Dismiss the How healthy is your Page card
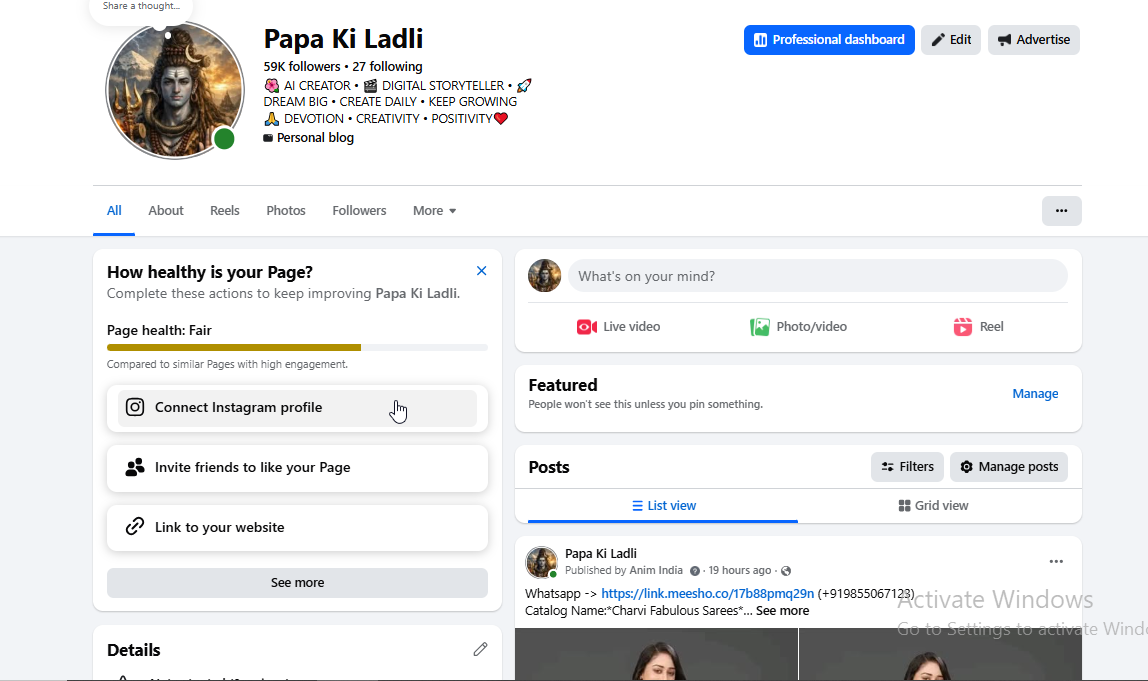Image resolution: width=1148 pixels, height=681 pixels. coord(481,271)
